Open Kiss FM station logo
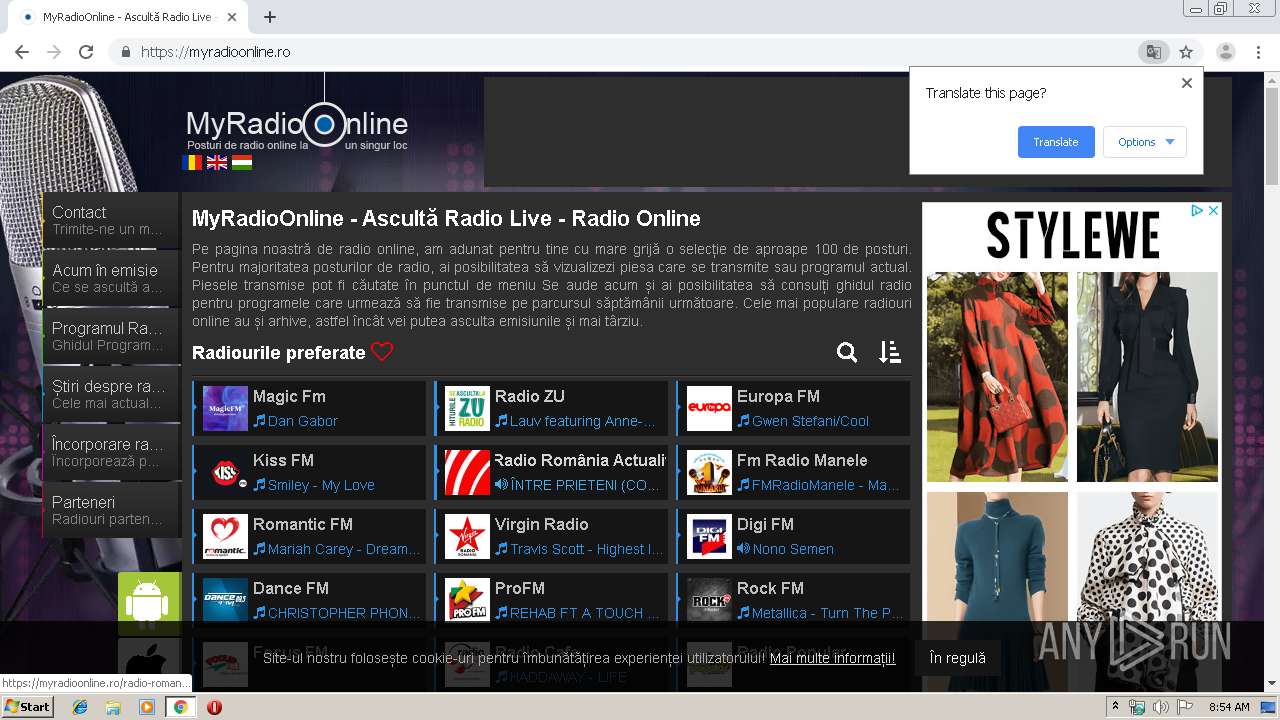Viewport: 1280px width, 720px height. pyautogui.click(x=225, y=472)
